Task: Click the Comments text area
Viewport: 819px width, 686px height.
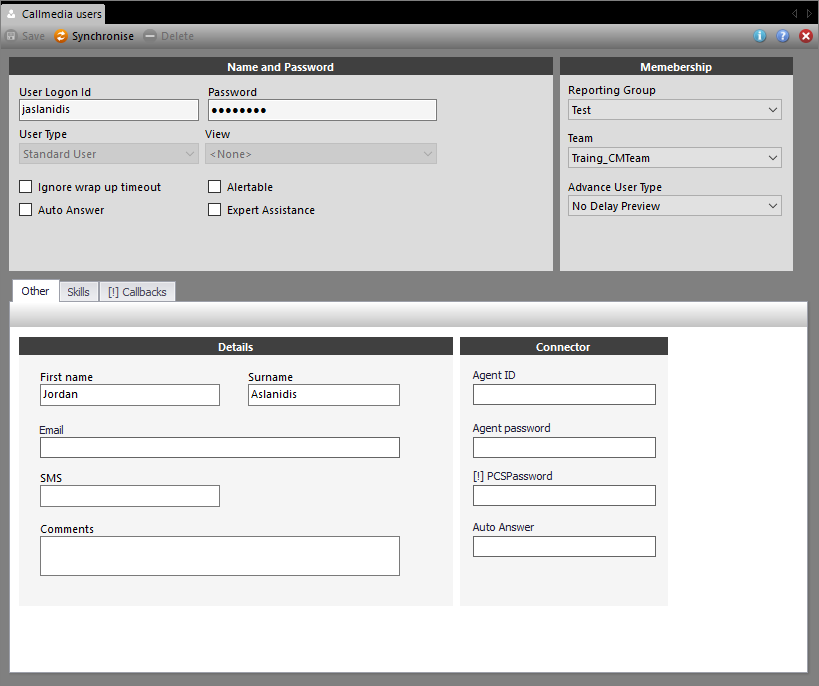Action: (x=220, y=556)
